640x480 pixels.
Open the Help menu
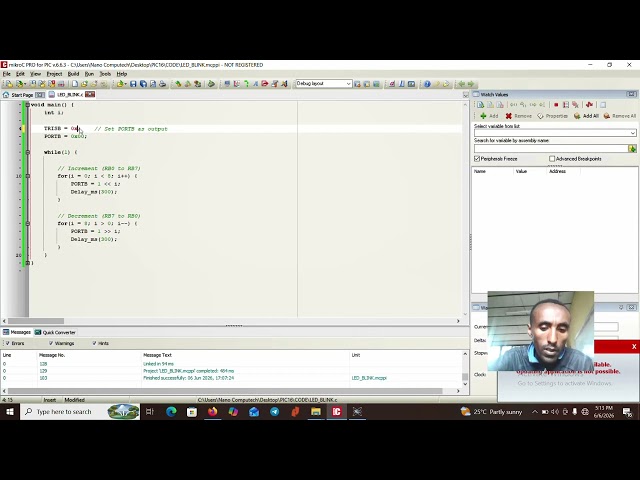tap(122, 74)
